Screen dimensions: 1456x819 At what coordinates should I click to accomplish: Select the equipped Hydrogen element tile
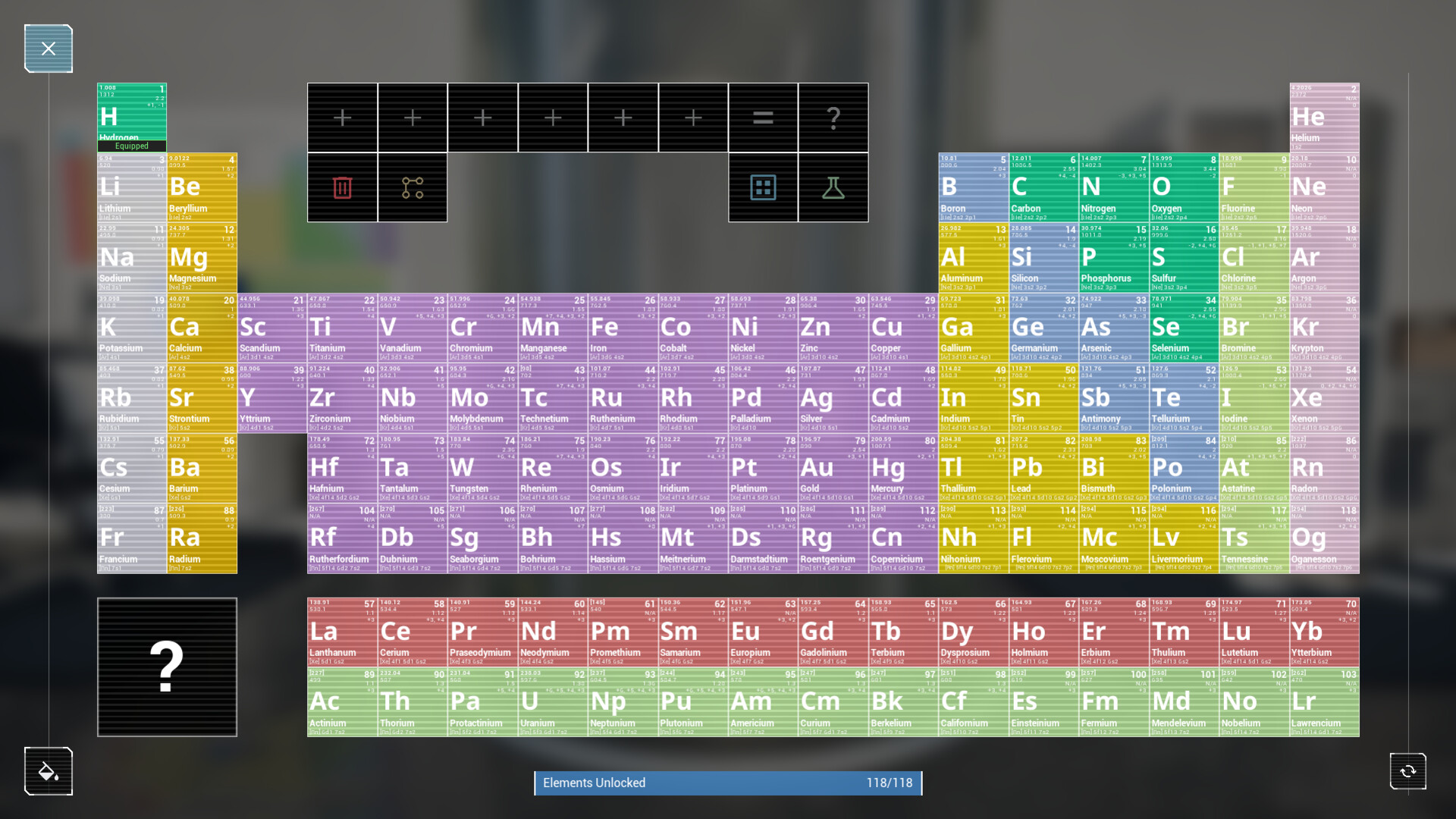pos(132,118)
